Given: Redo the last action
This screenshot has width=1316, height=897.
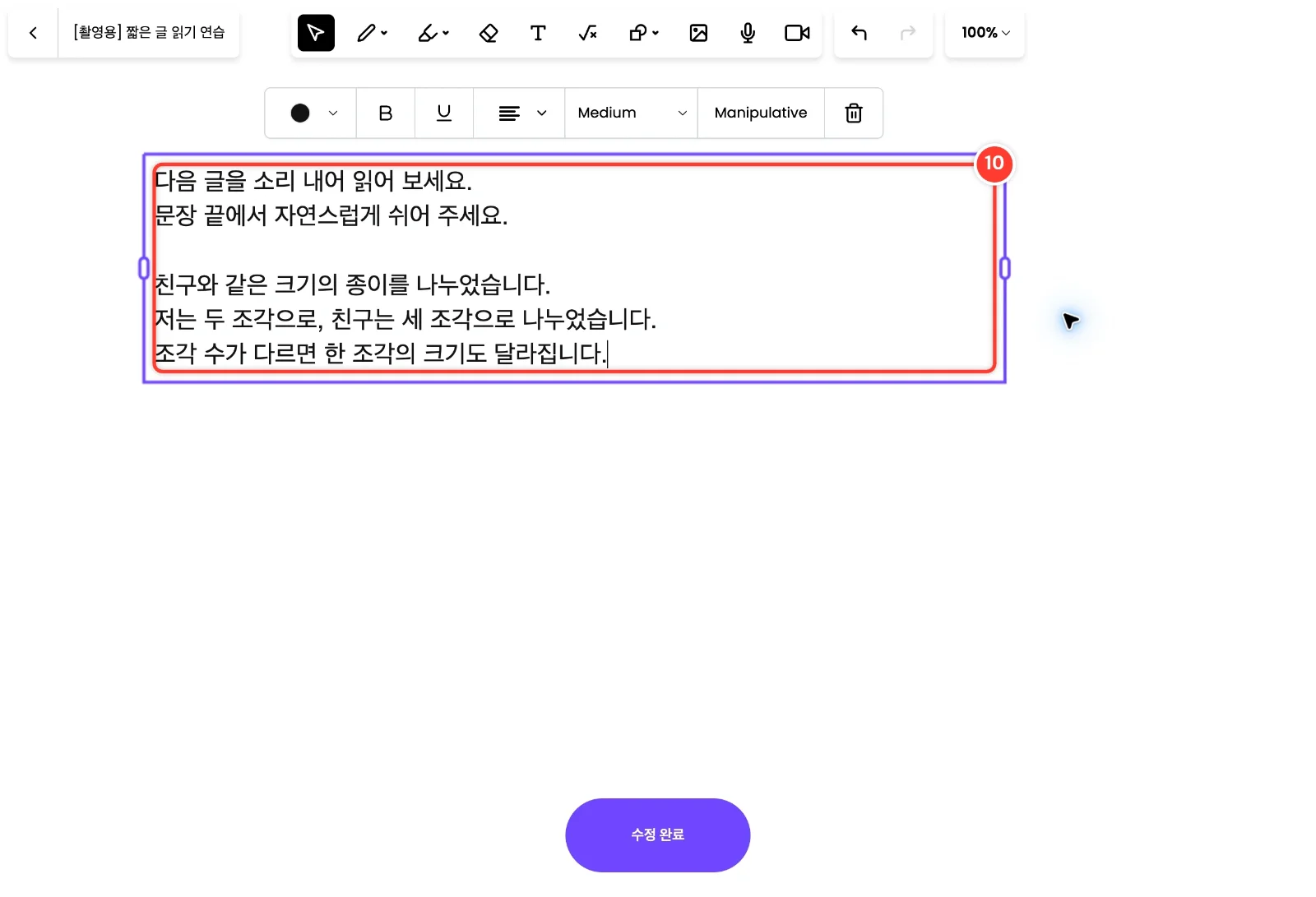Looking at the screenshot, I should 908,33.
